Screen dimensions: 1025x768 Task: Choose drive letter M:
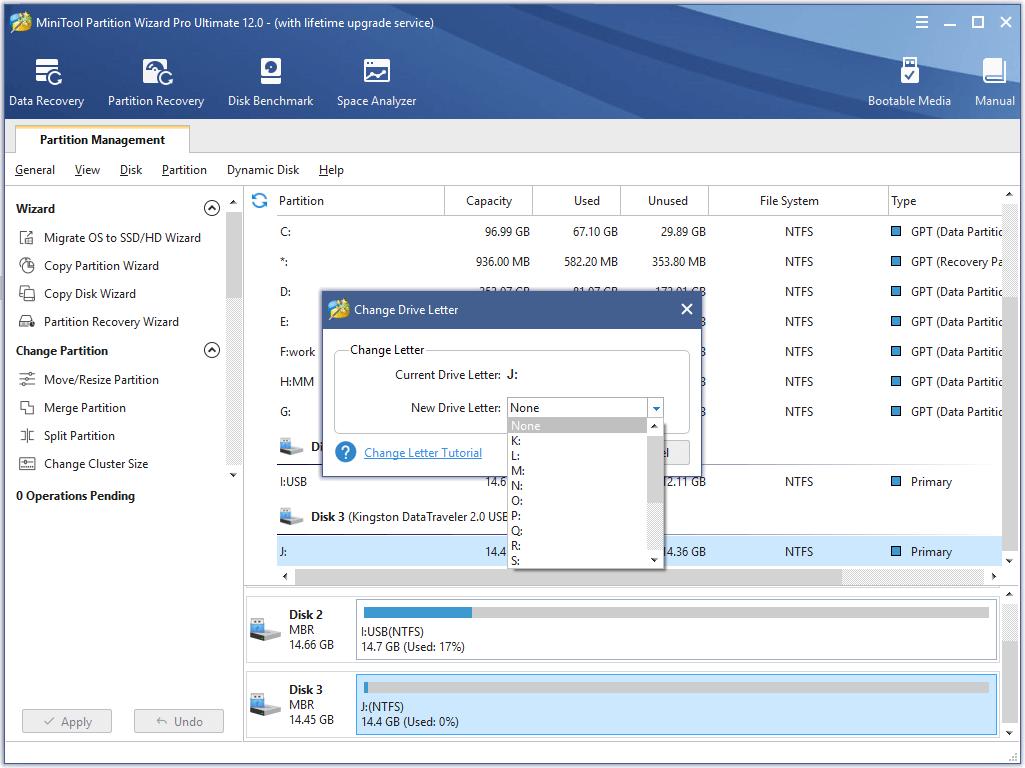pos(577,471)
